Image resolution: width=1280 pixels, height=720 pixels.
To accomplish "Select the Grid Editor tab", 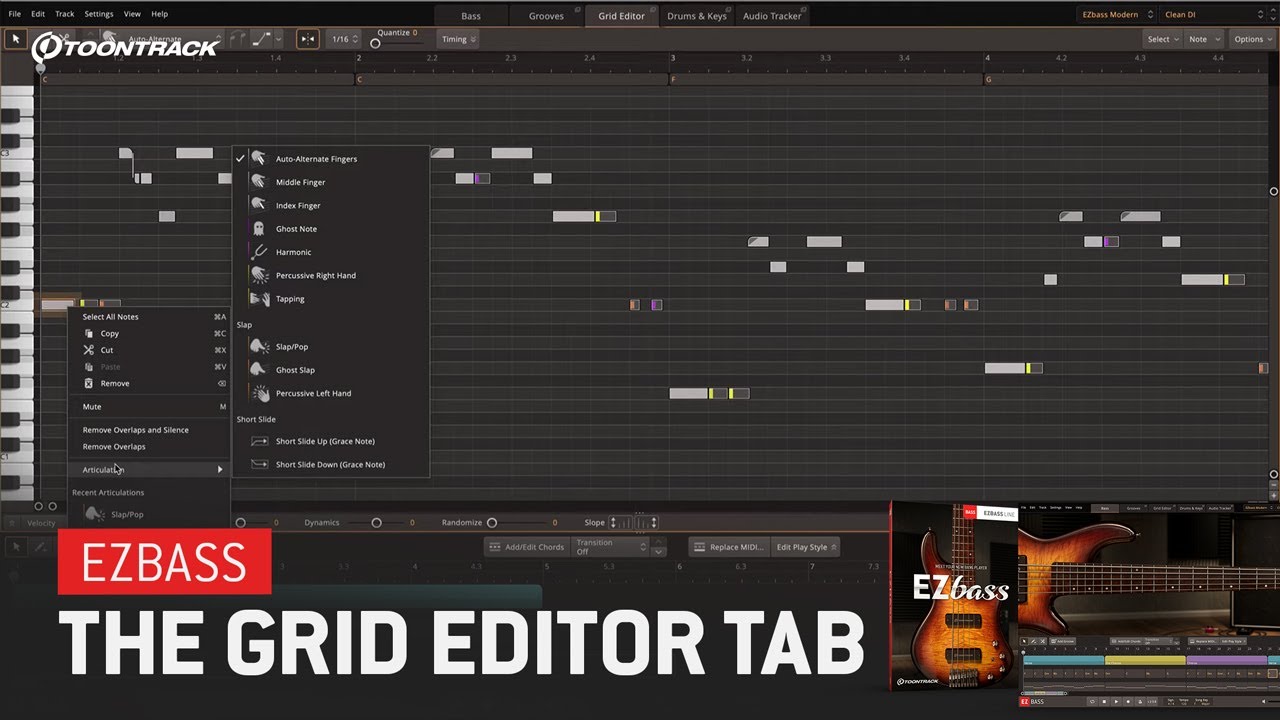I will [621, 15].
